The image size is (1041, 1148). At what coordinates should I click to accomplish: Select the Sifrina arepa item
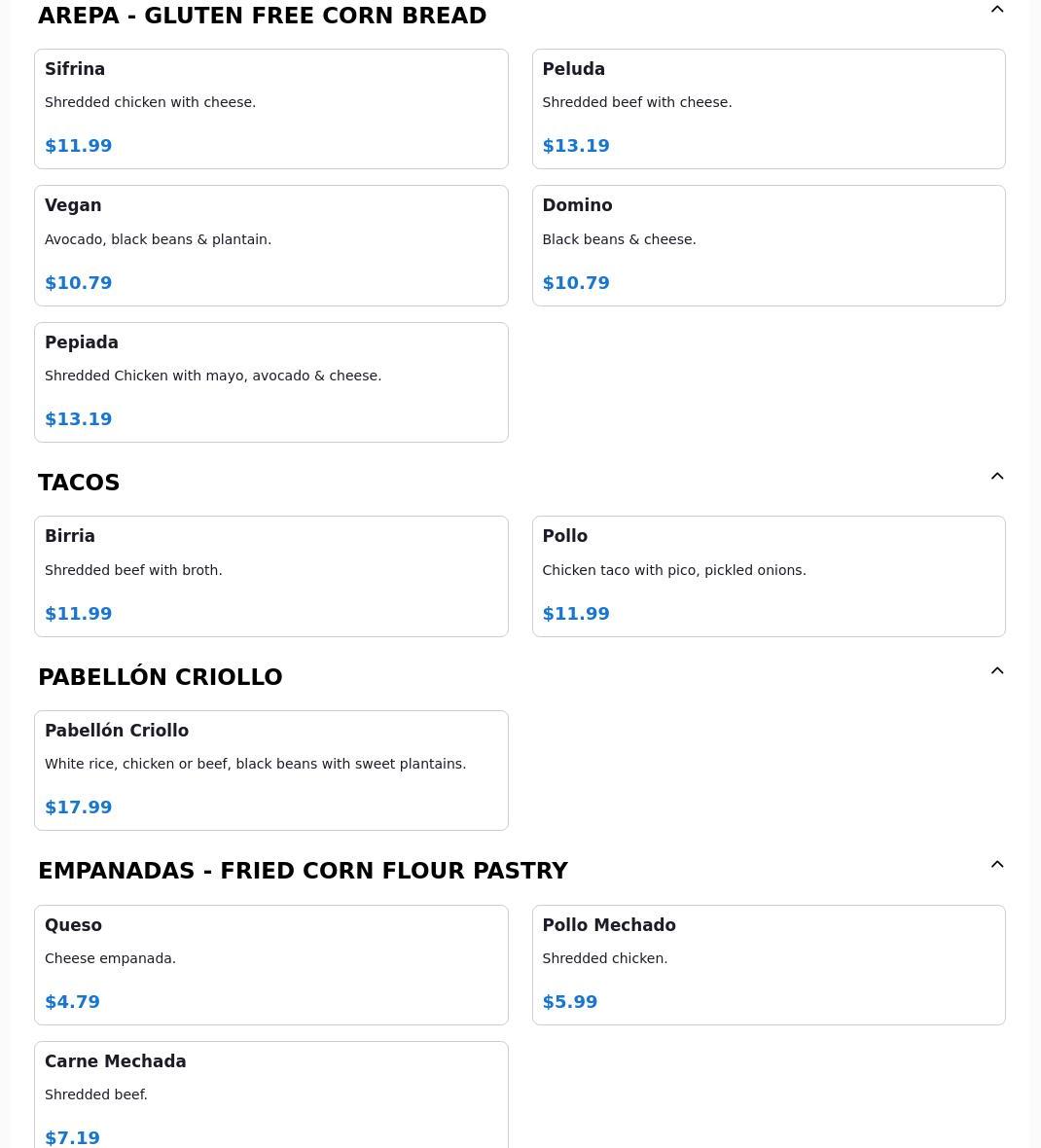click(x=270, y=108)
